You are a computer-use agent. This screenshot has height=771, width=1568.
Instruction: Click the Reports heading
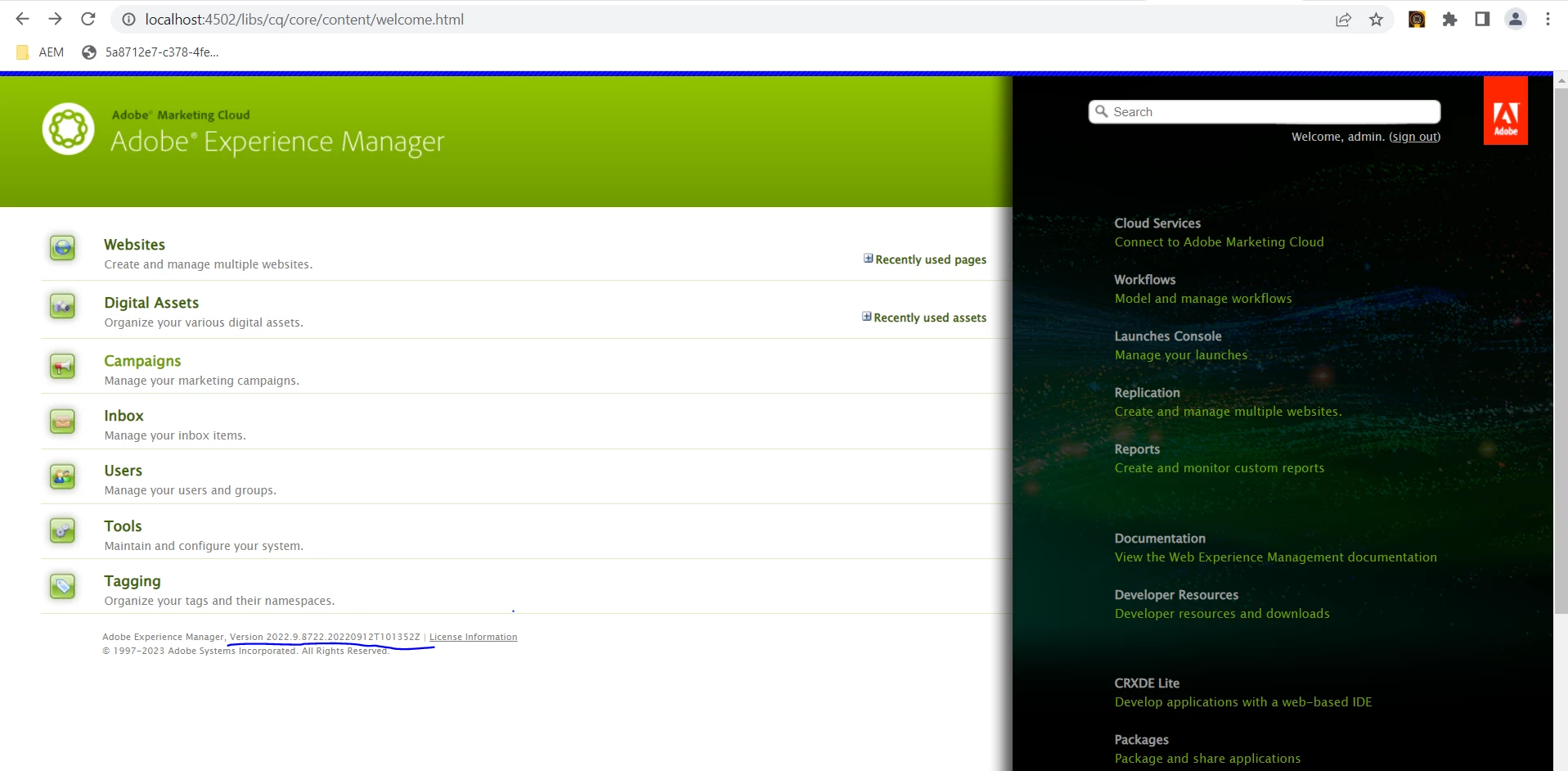pyautogui.click(x=1137, y=449)
